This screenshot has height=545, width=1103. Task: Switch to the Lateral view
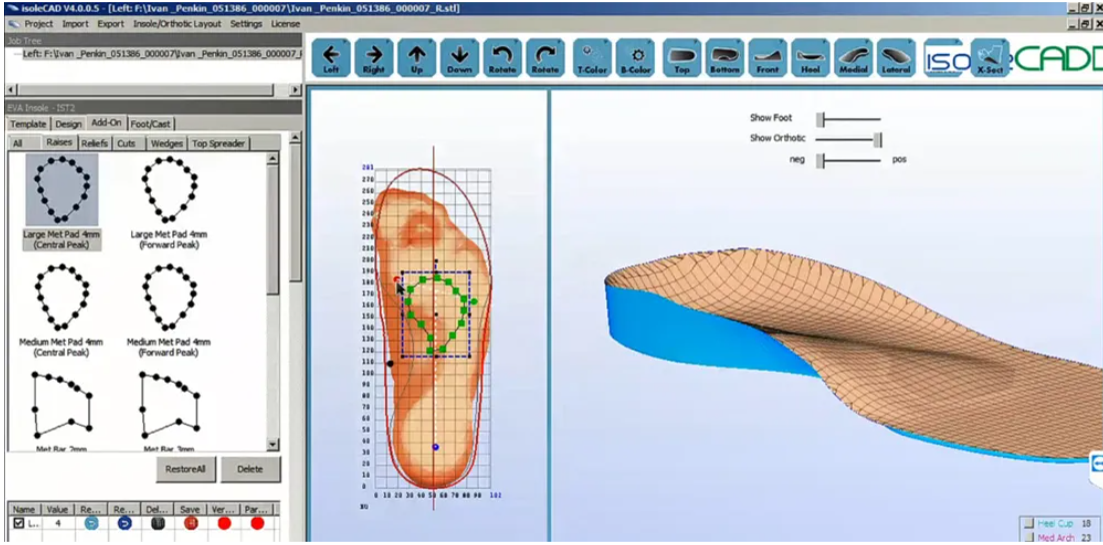(x=896, y=58)
